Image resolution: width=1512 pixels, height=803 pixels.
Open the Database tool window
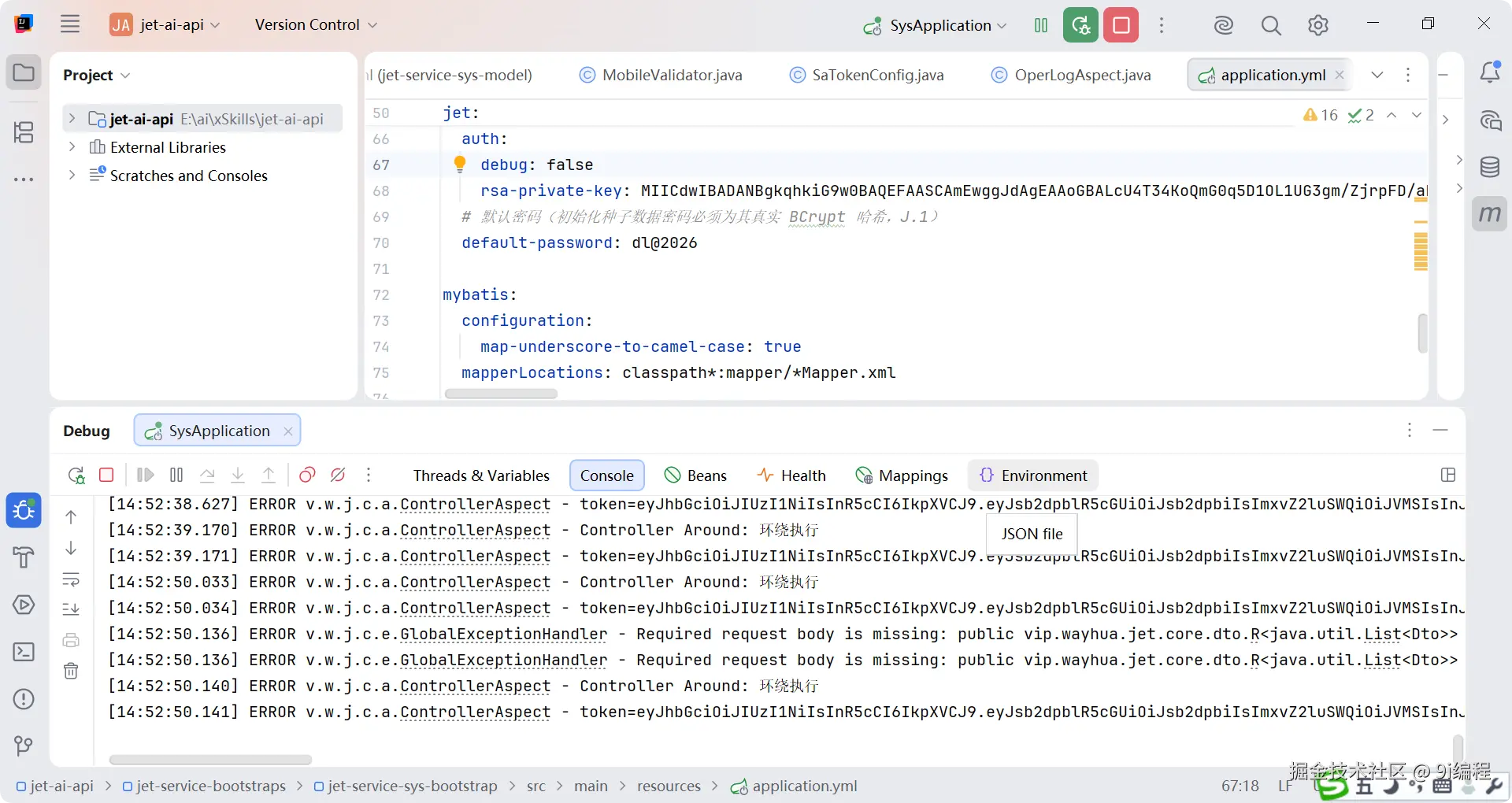click(1490, 167)
